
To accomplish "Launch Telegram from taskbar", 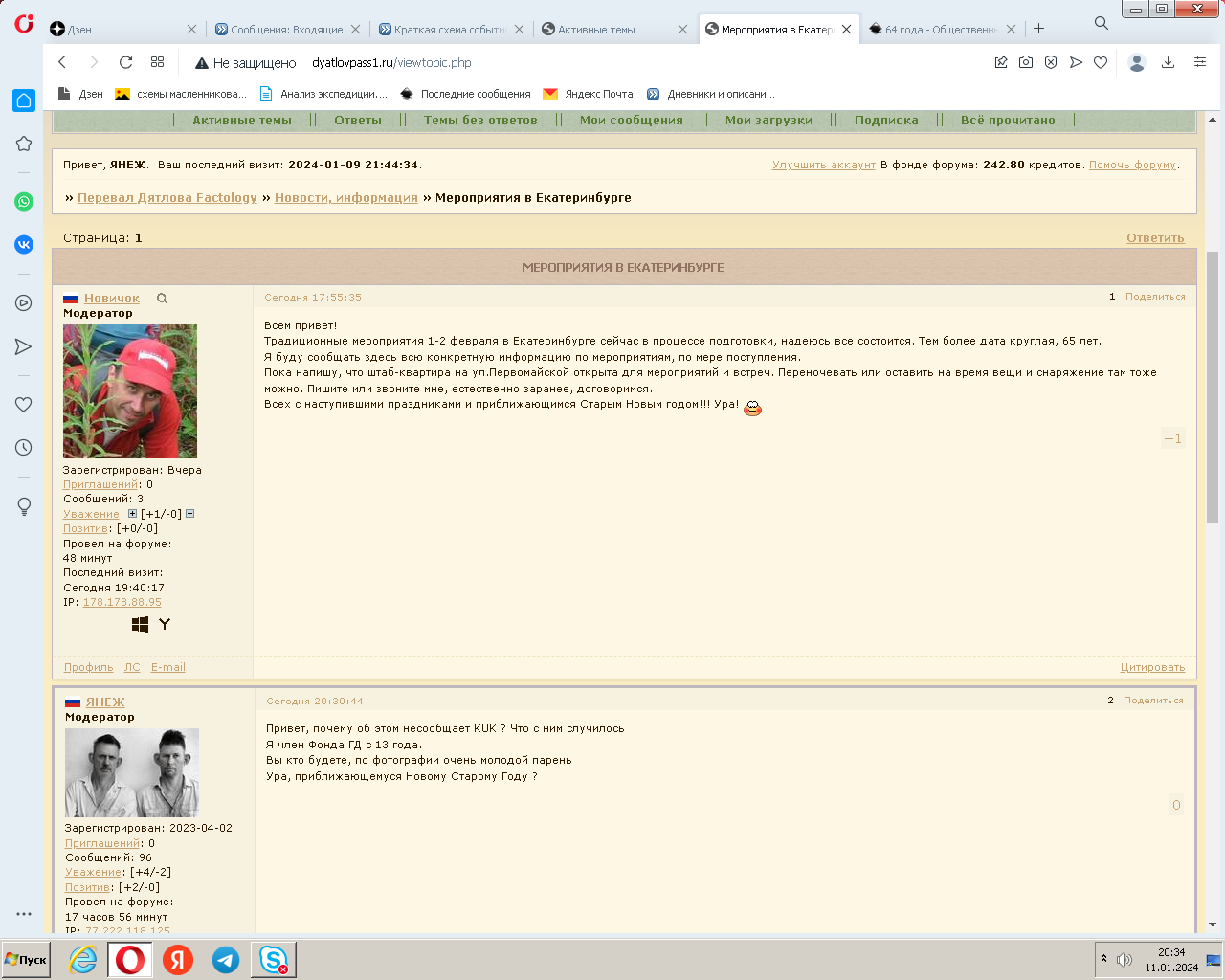I will click(x=226, y=960).
